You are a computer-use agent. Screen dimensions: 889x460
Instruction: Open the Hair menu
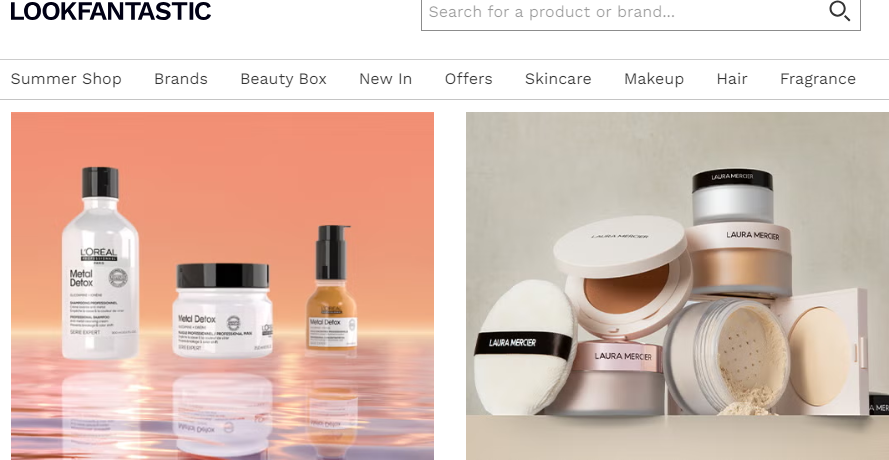732,79
